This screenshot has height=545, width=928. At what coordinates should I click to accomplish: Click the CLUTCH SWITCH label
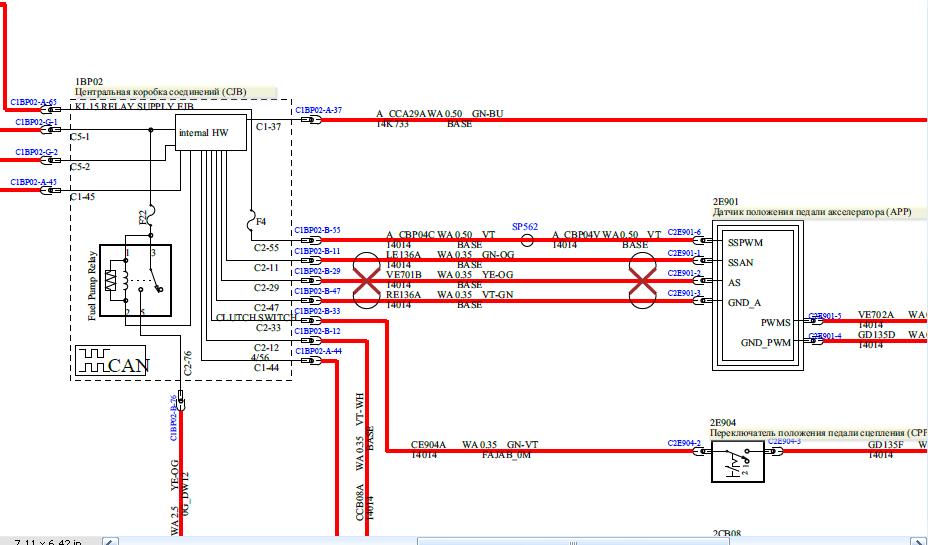tap(256, 318)
